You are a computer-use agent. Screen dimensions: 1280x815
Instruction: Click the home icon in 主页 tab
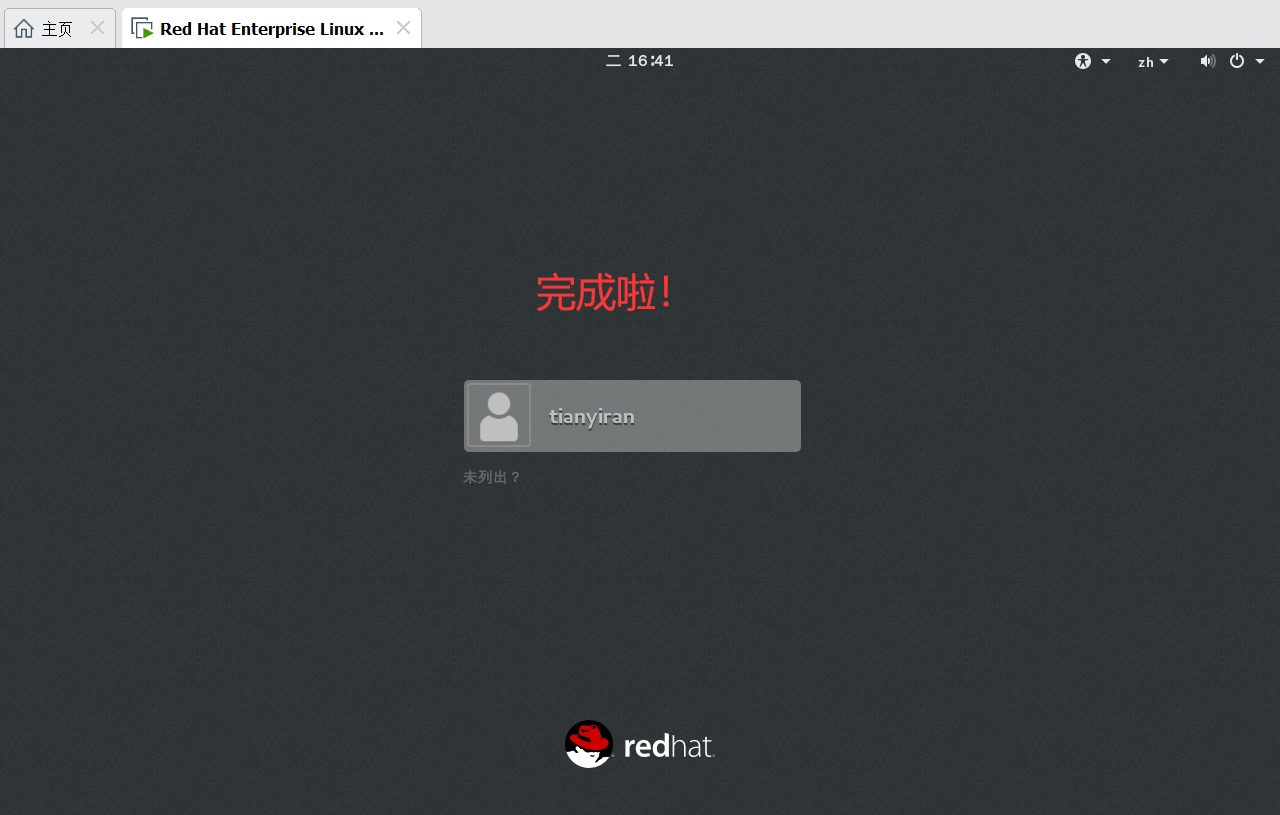(24, 28)
